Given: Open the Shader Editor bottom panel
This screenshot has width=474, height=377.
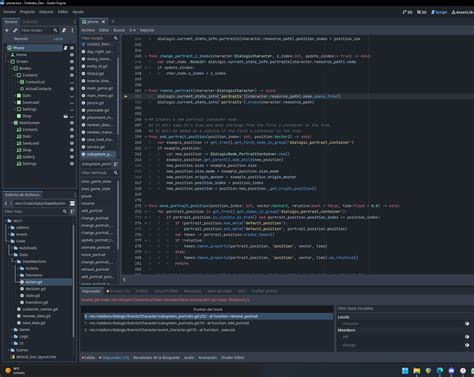Looking at the screenshot, I should [x=233, y=358].
